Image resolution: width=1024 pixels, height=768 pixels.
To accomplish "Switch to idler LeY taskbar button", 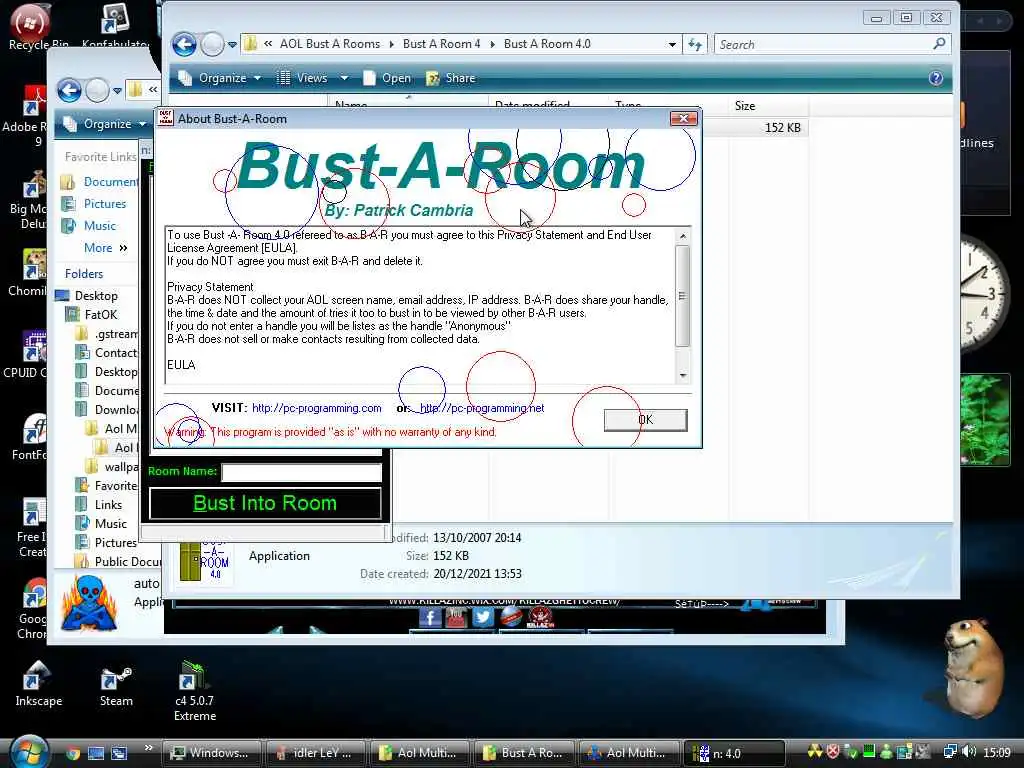I will (315, 753).
